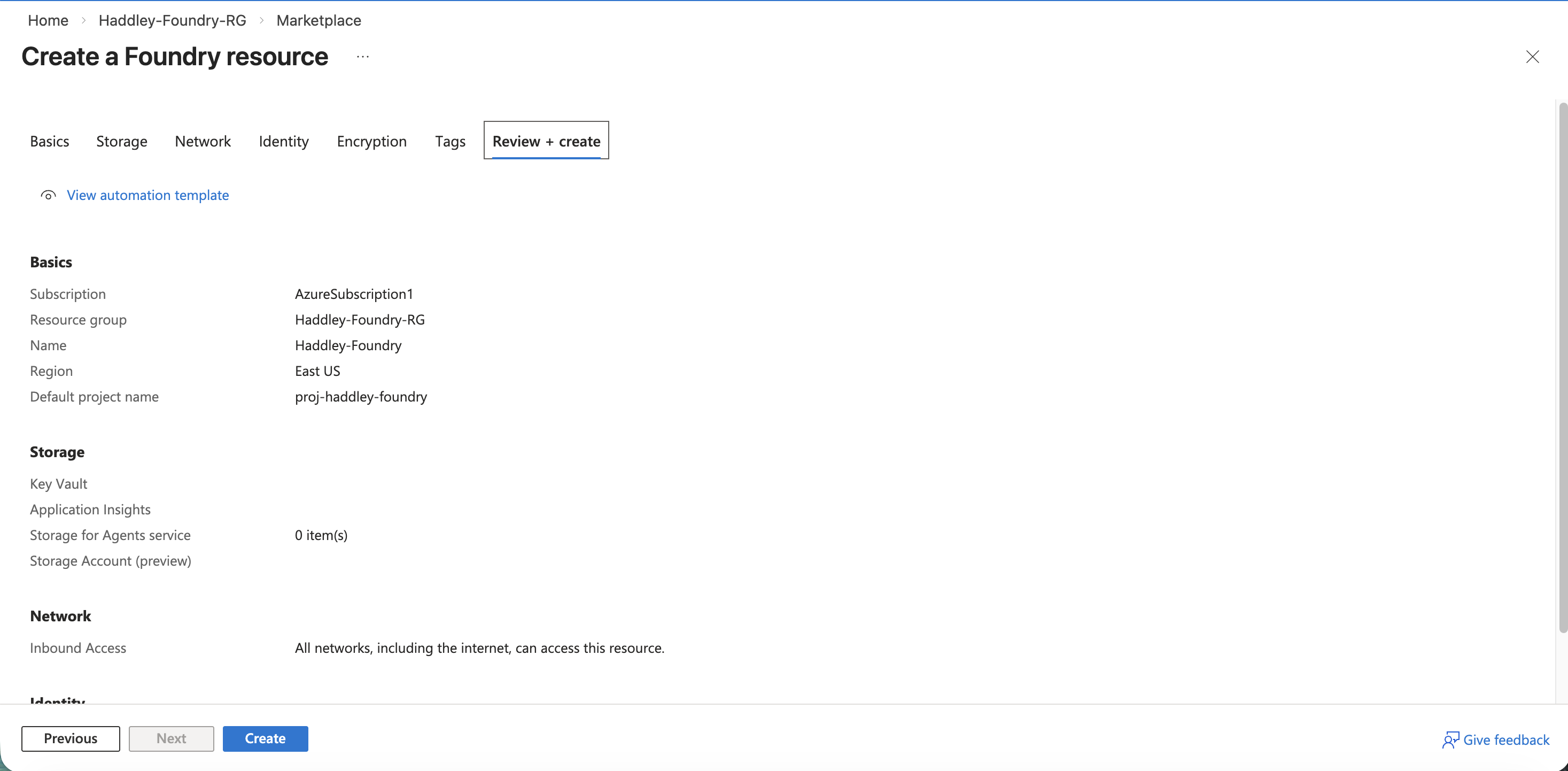Open the Storage tab
The image size is (1568, 771).
click(121, 141)
